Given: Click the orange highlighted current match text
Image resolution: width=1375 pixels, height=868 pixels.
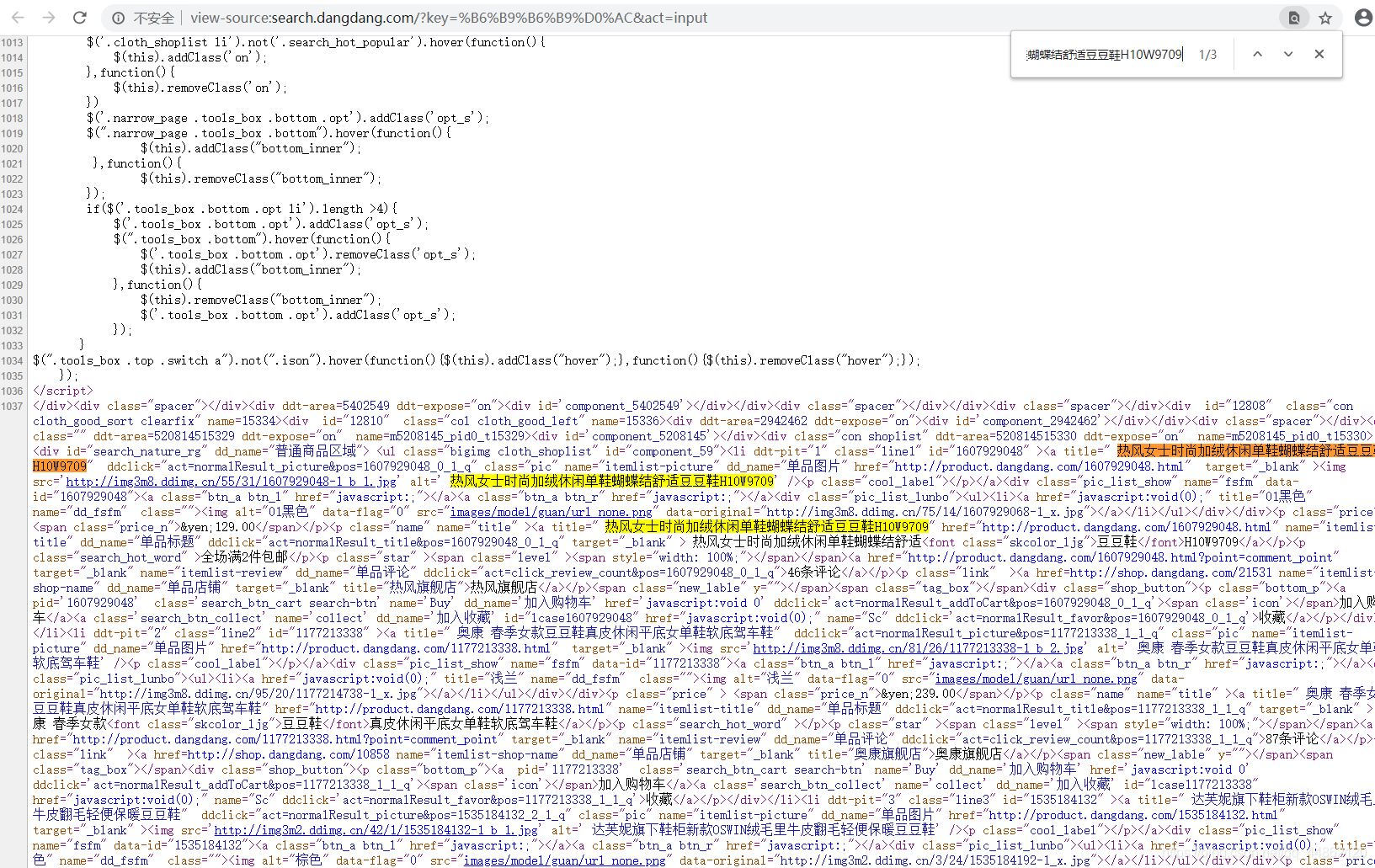Looking at the screenshot, I should [x=1245, y=451].
